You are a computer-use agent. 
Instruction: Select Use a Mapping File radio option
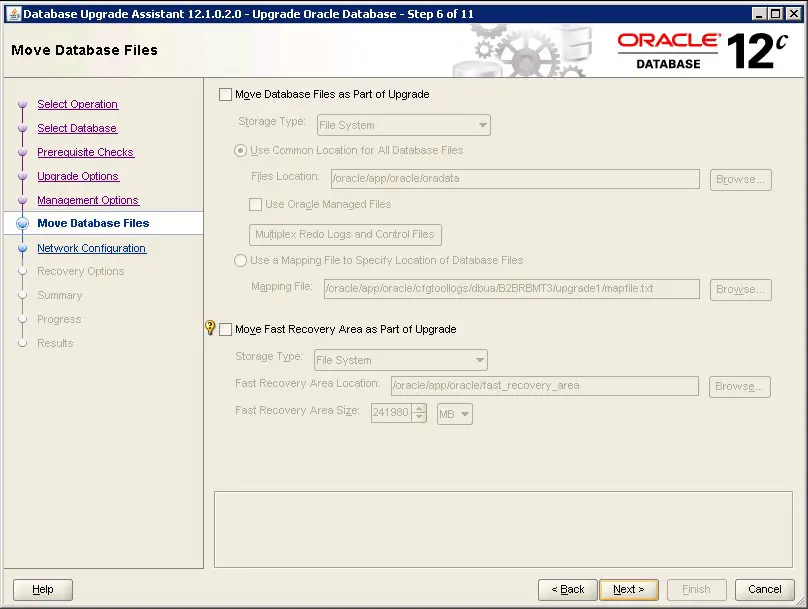pyautogui.click(x=240, y=261)
